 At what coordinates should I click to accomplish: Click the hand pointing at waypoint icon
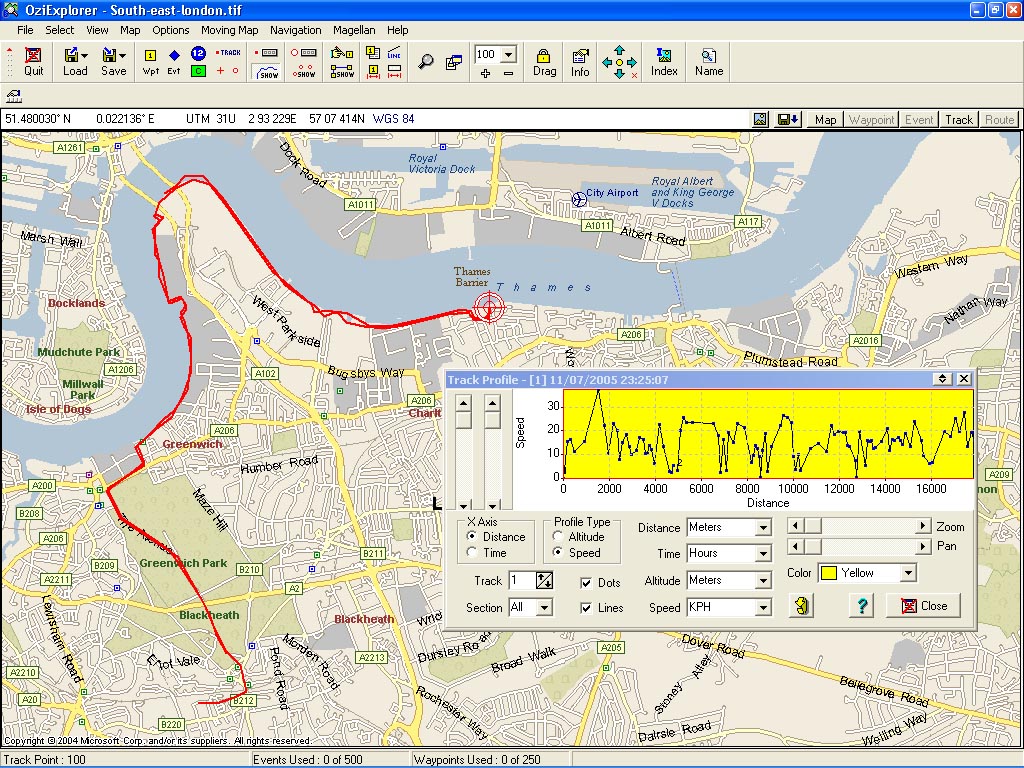point(340,53)
